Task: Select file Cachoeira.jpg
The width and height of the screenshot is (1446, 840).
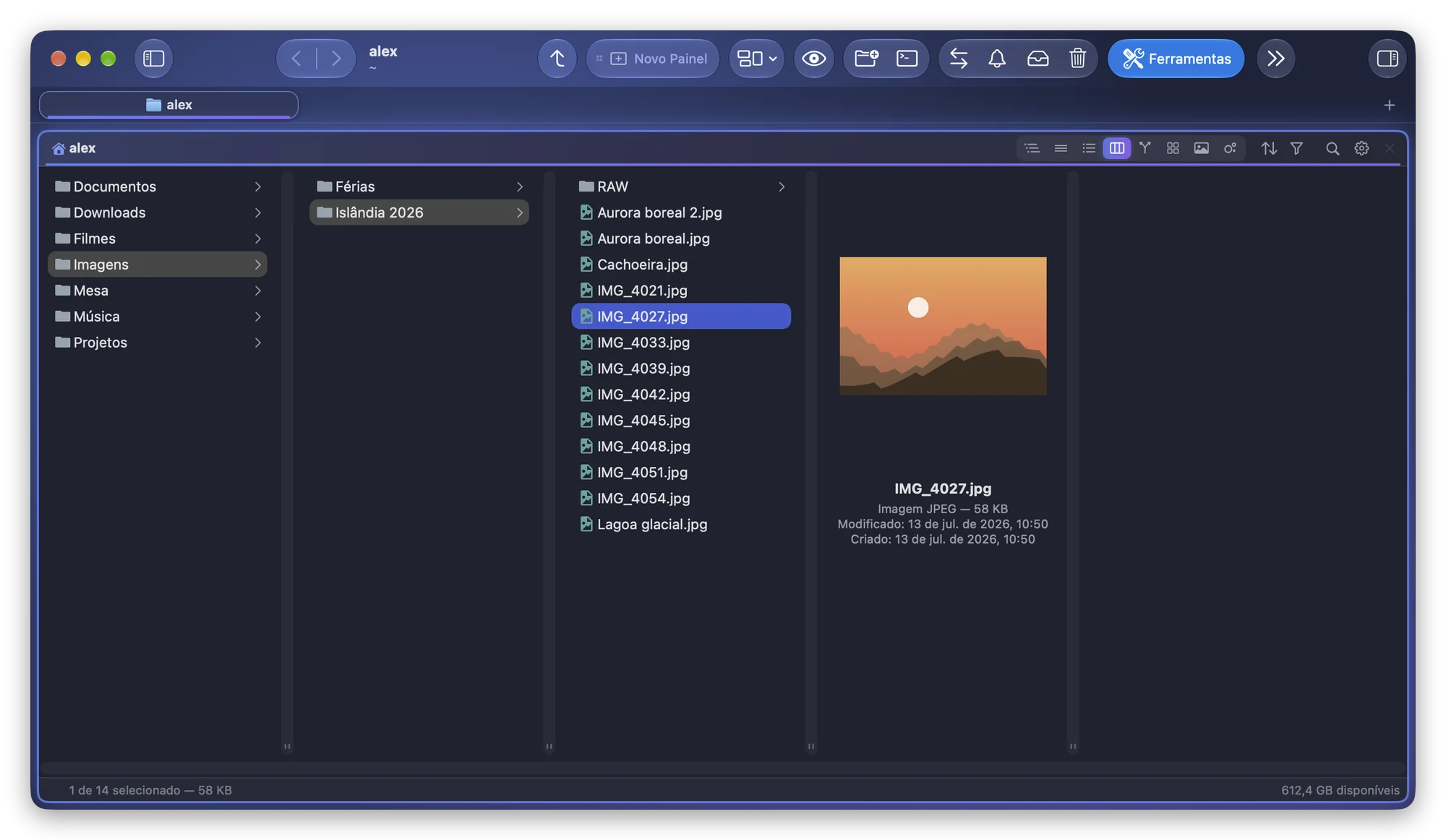Action: point(681,265)
